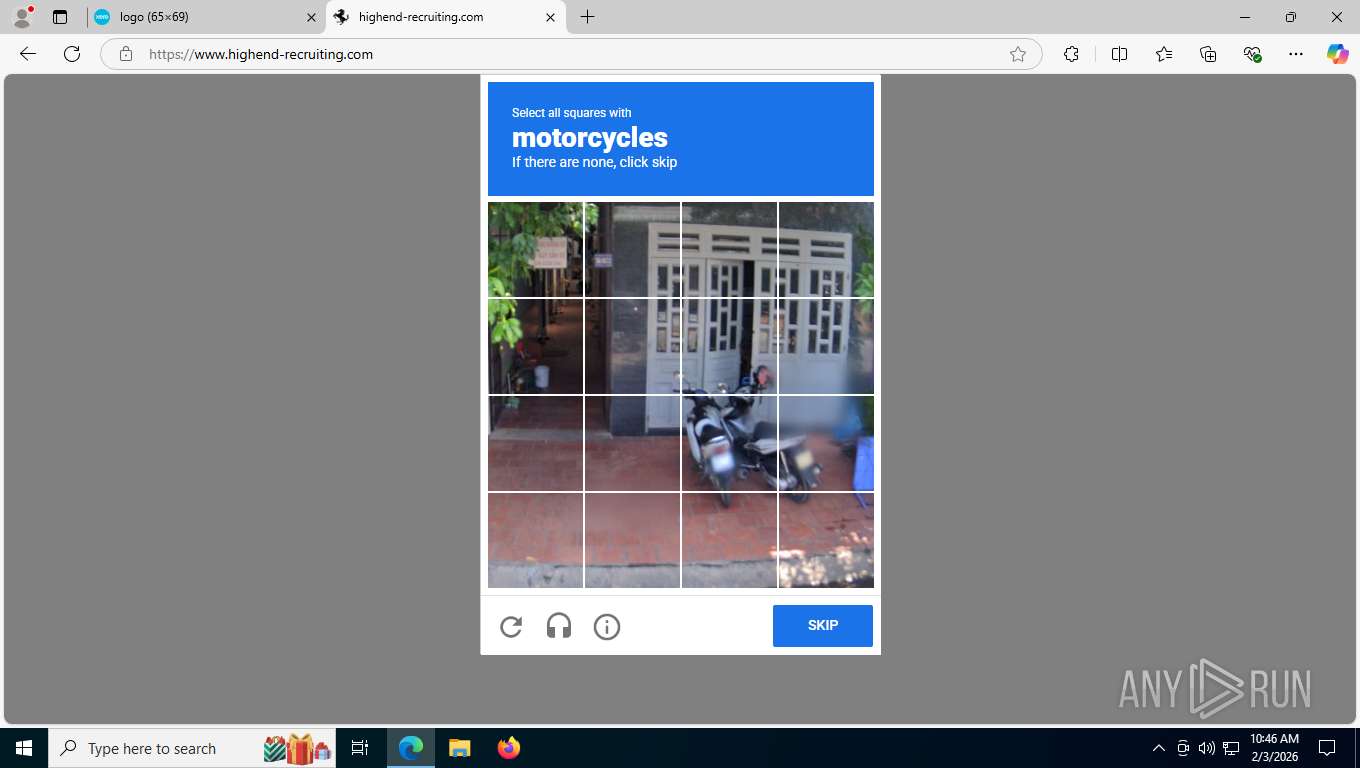Open Firefox from taskbar

(x=509, y=748)
